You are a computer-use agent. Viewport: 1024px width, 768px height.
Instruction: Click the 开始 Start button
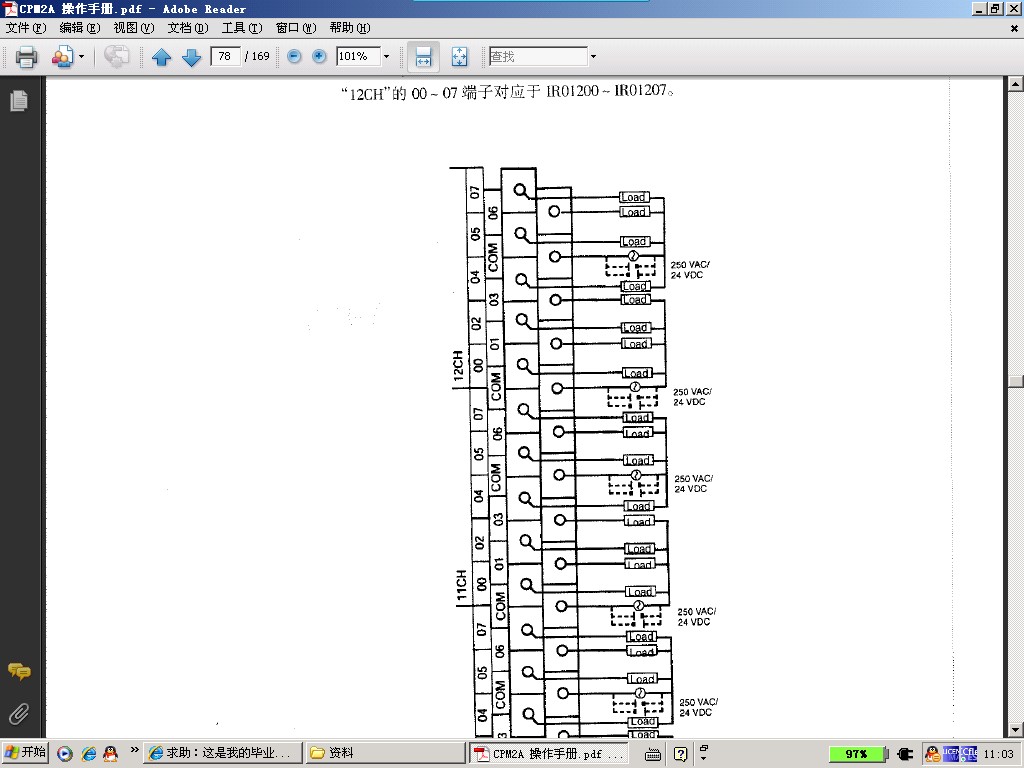(x=26, y=753)
